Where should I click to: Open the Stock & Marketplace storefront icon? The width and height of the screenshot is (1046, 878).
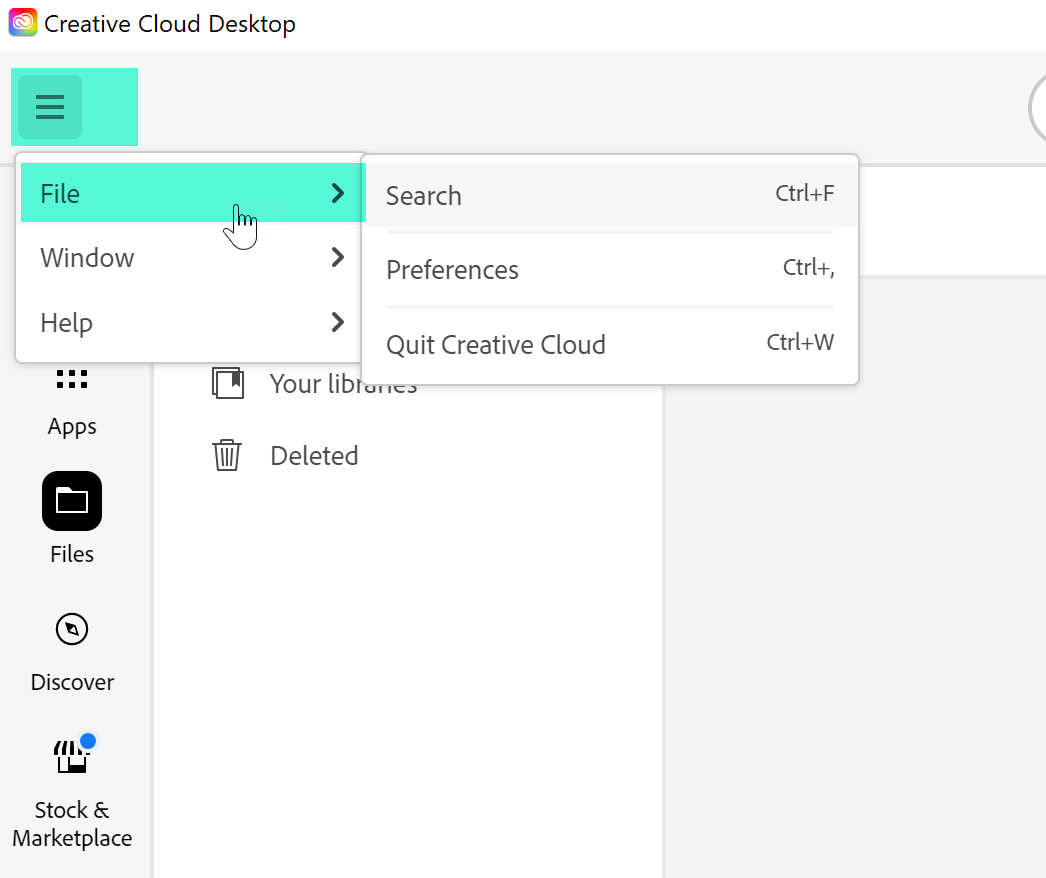[x=71, y=757]
